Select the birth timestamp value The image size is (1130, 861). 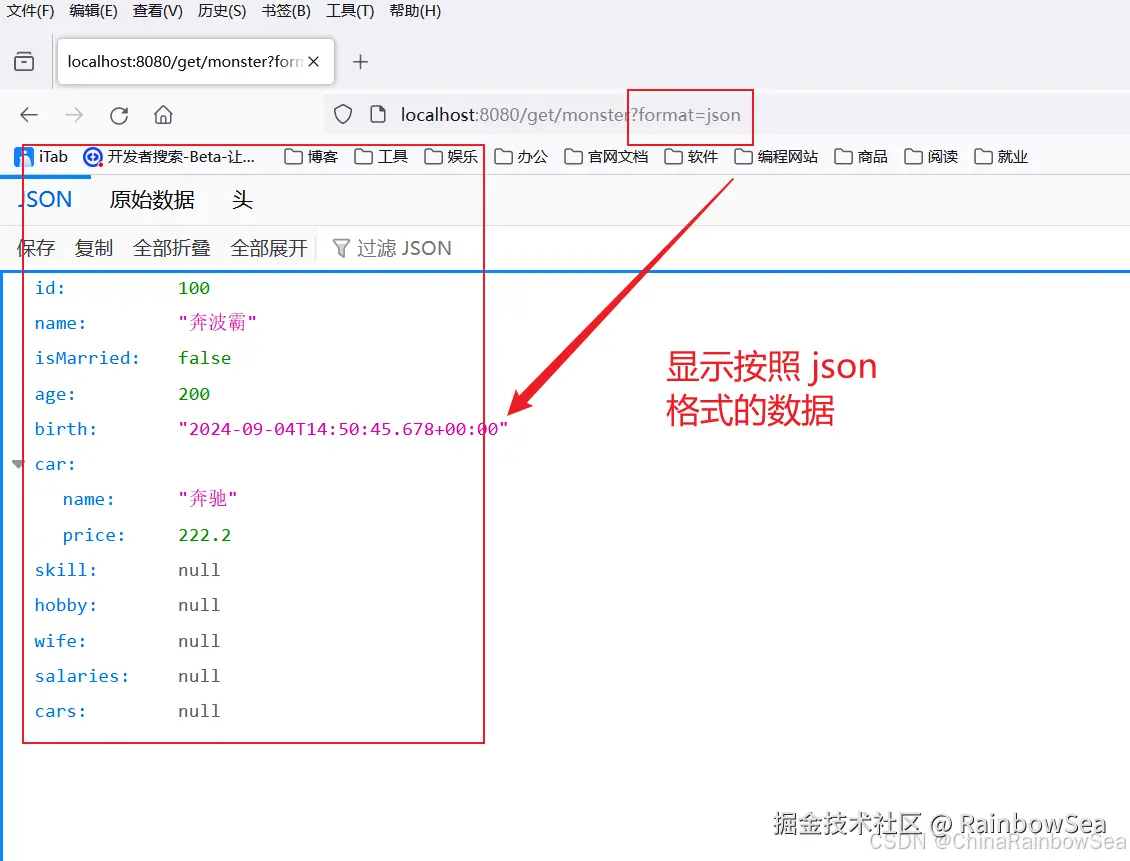pos(343,429)
